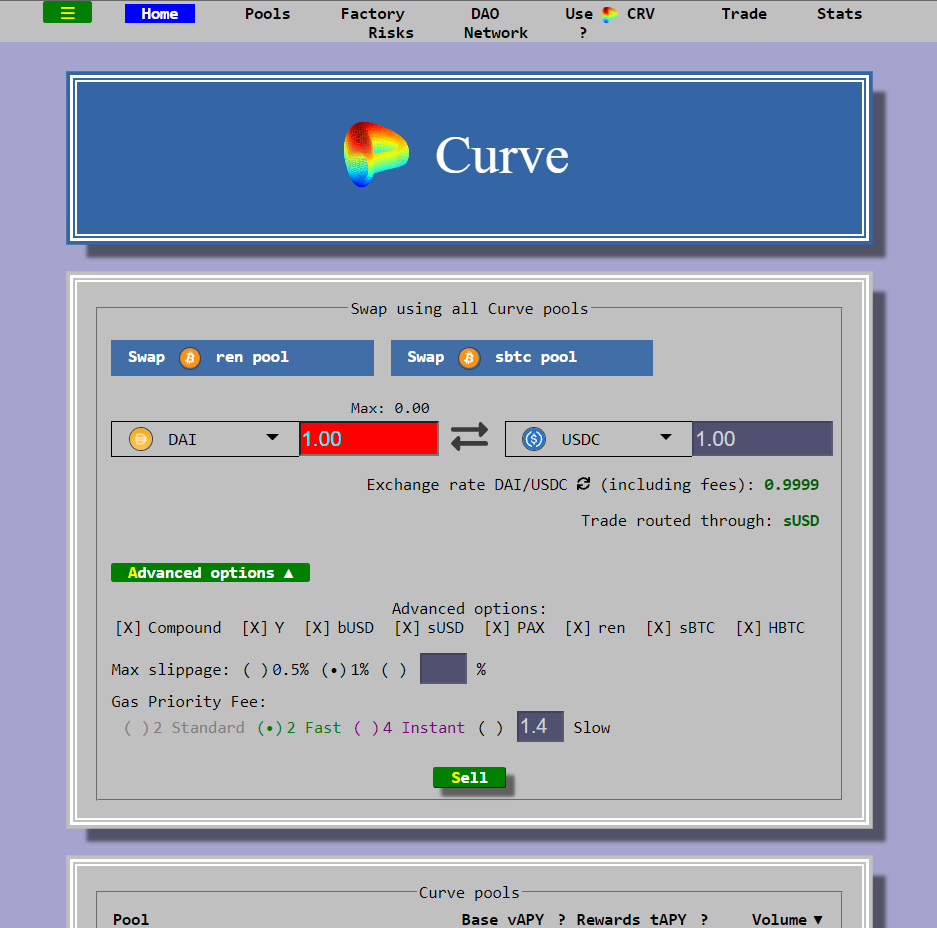Click the Use CRV menu item
937x928 pixels.
[610, 14]
